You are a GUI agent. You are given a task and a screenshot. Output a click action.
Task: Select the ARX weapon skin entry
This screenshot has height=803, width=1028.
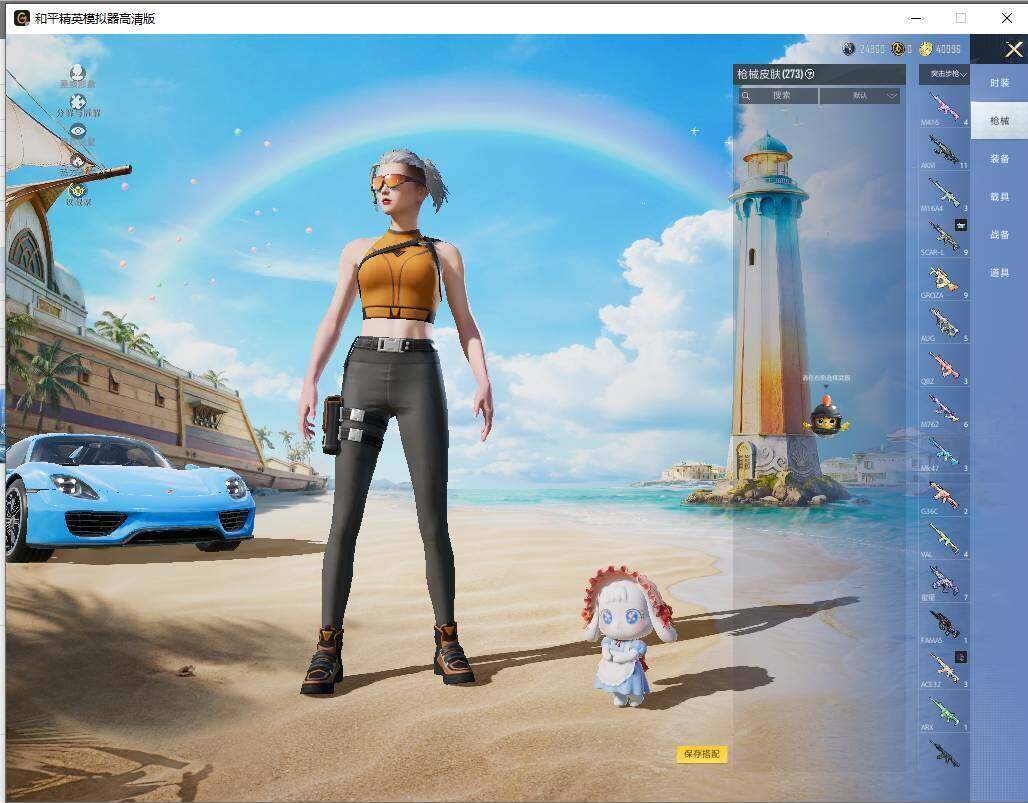(944, 713)
